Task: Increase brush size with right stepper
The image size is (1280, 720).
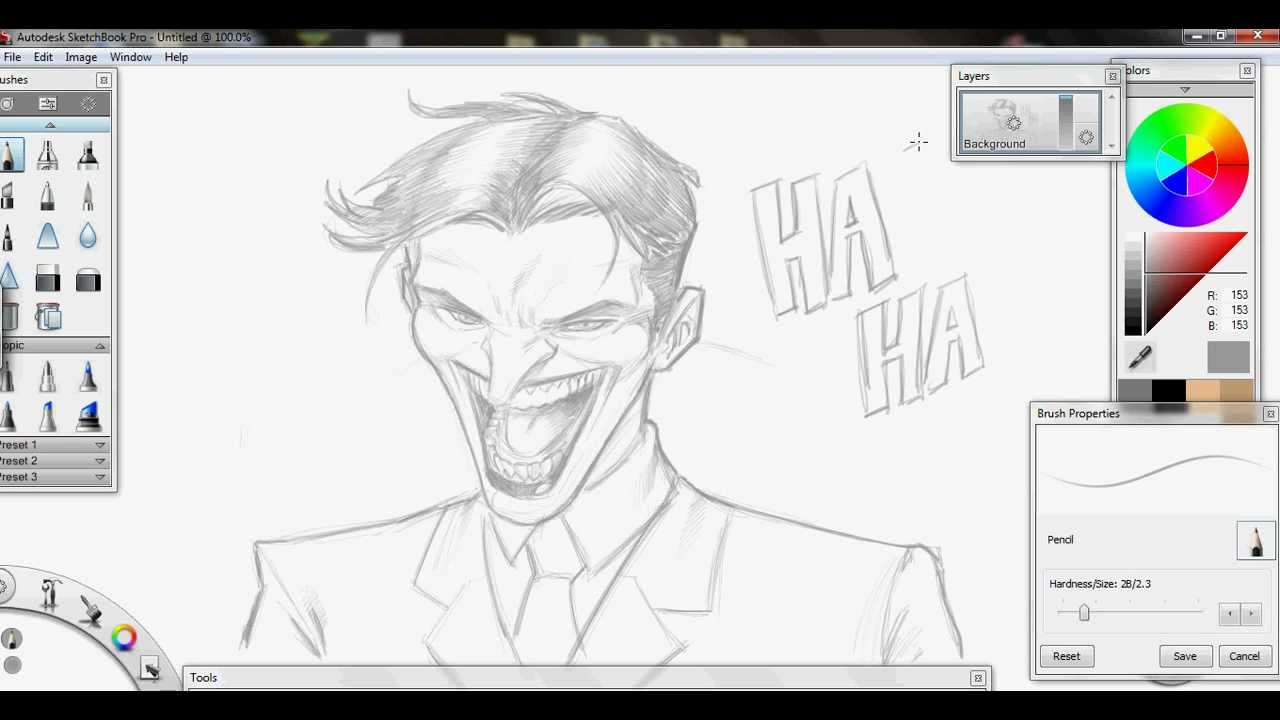Action: [x=1250, y=614]
